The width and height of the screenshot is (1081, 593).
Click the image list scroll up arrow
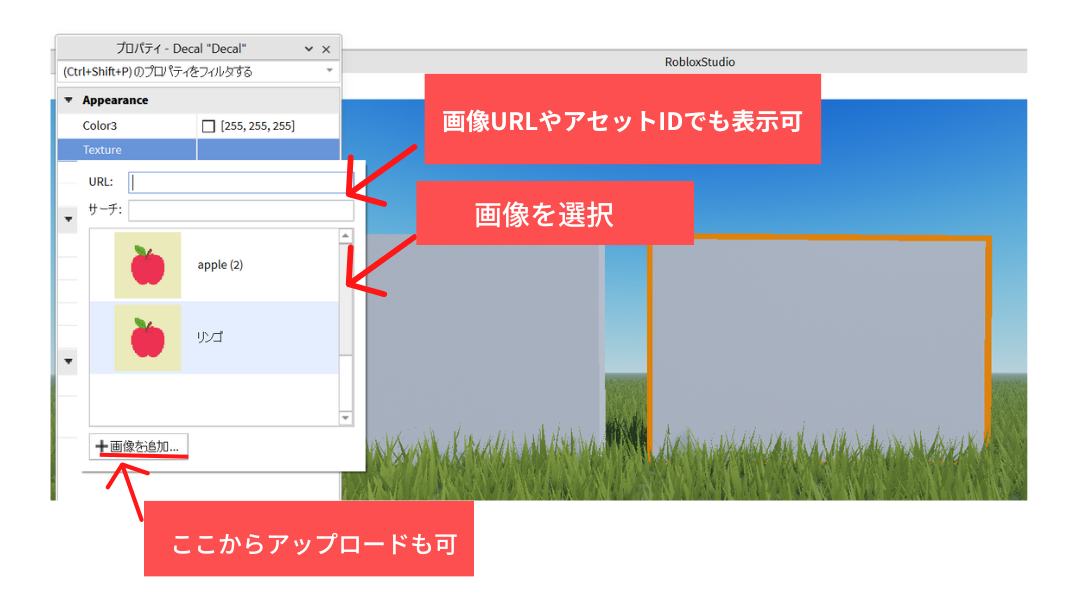click(346, 236)
